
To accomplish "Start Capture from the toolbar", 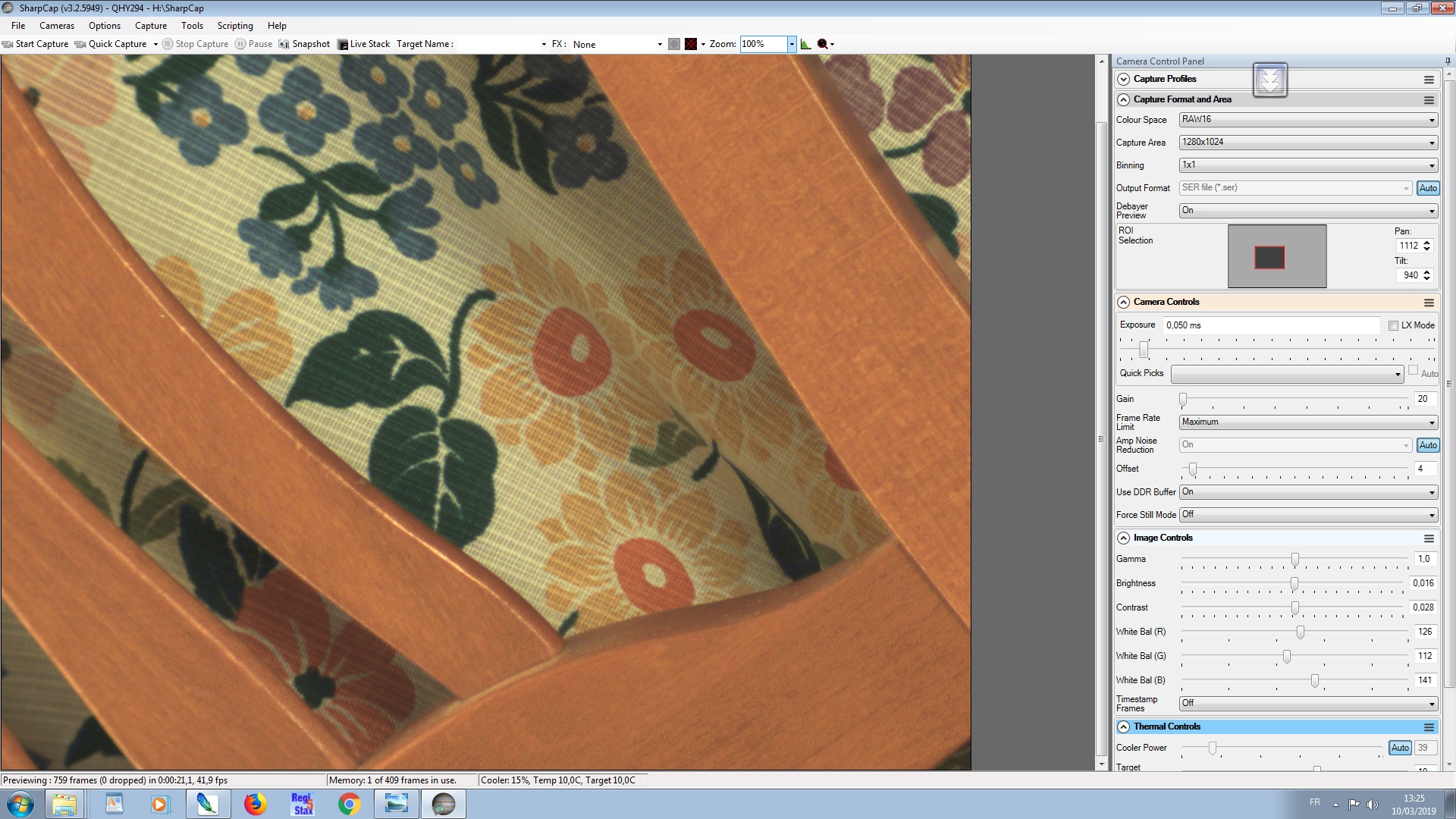I will pos(35,44).
